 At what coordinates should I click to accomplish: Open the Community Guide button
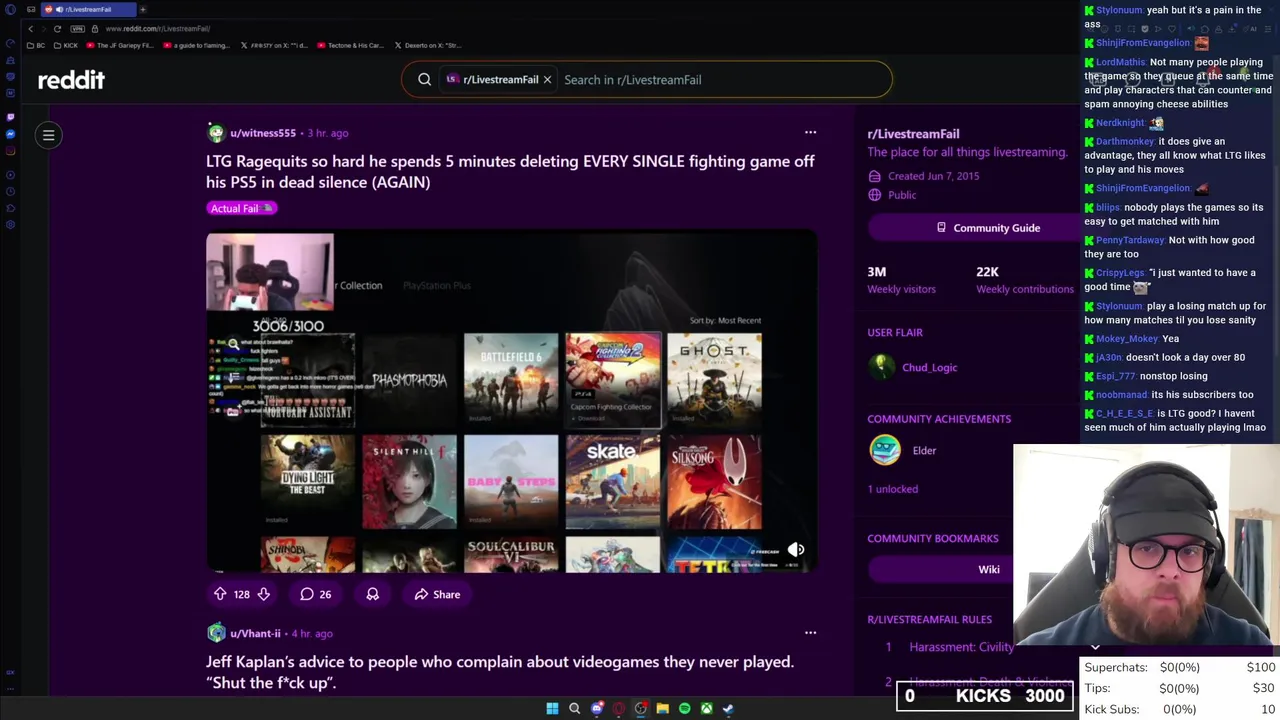[x=987, y=228]
